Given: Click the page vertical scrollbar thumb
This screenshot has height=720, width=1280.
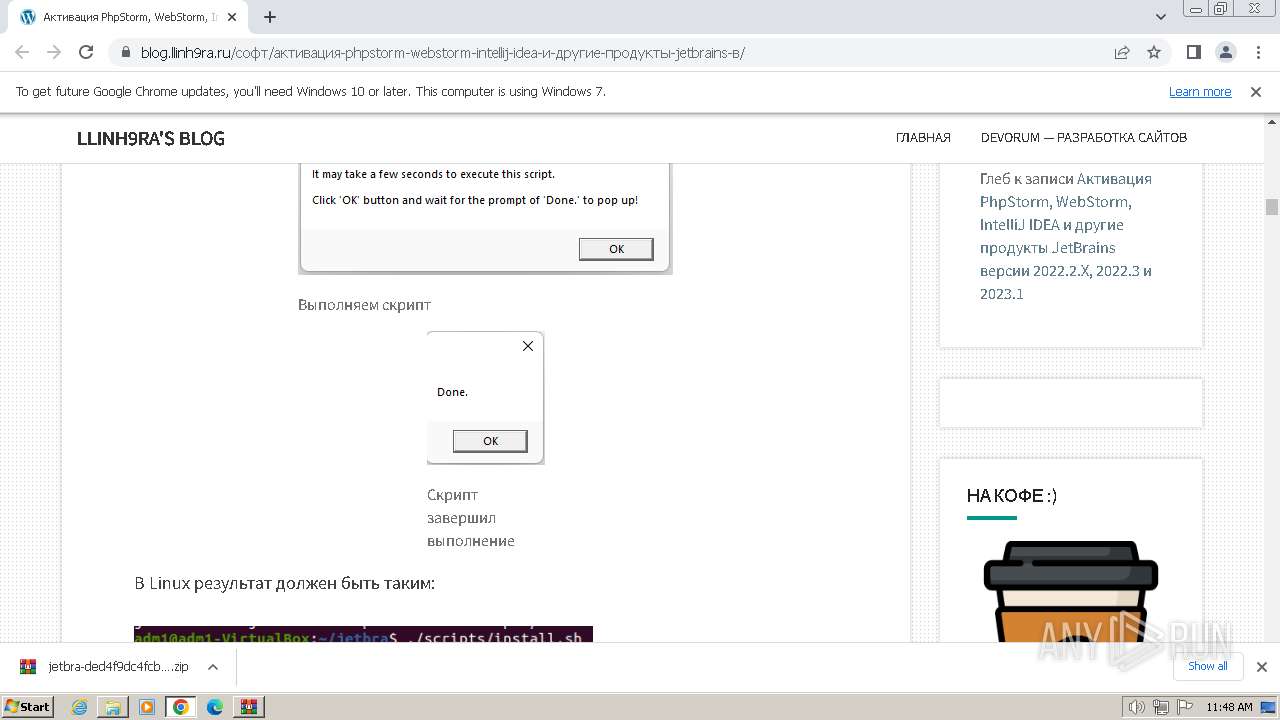Looking at the screenshot, I should tap(1272, 207).
